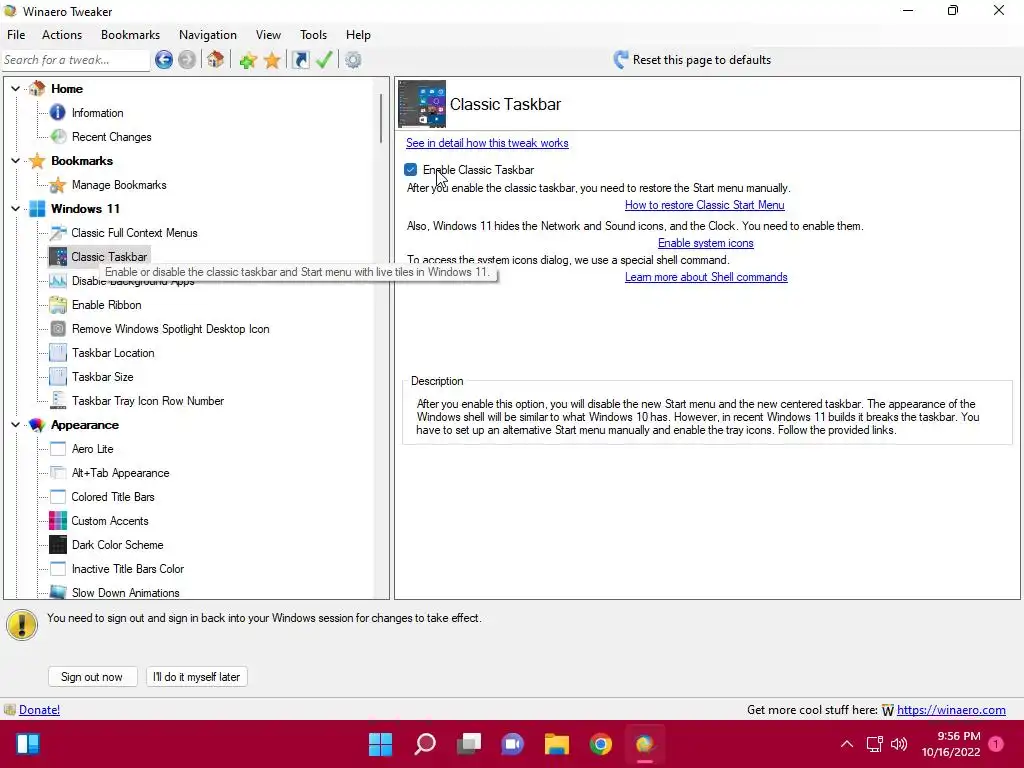Viewport: 1024px width, 768px height.
Task: Click the Dark Color Scheme icon
Action: click(x=58, y=545)
